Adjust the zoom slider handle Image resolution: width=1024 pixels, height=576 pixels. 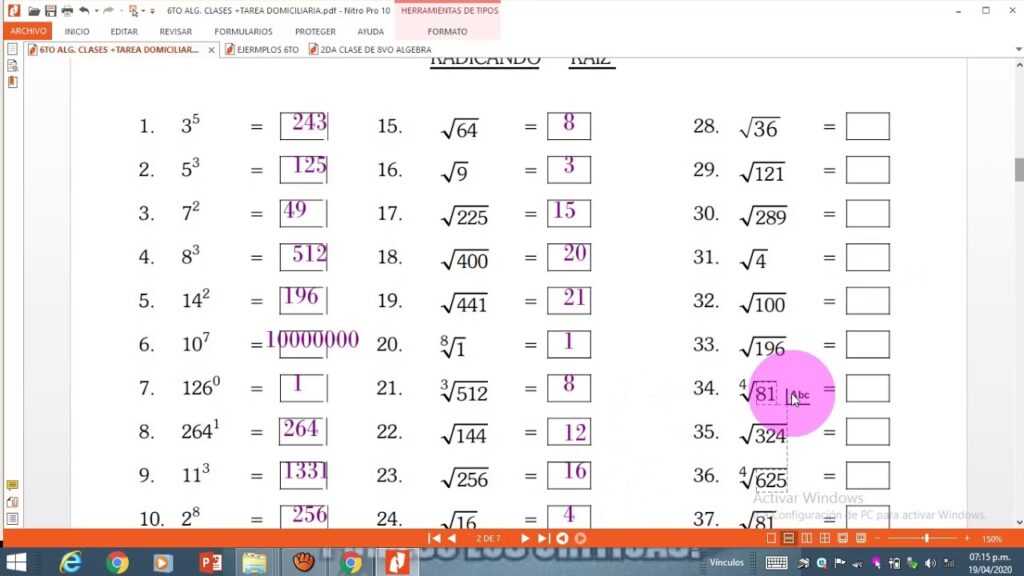pos(926,538)
